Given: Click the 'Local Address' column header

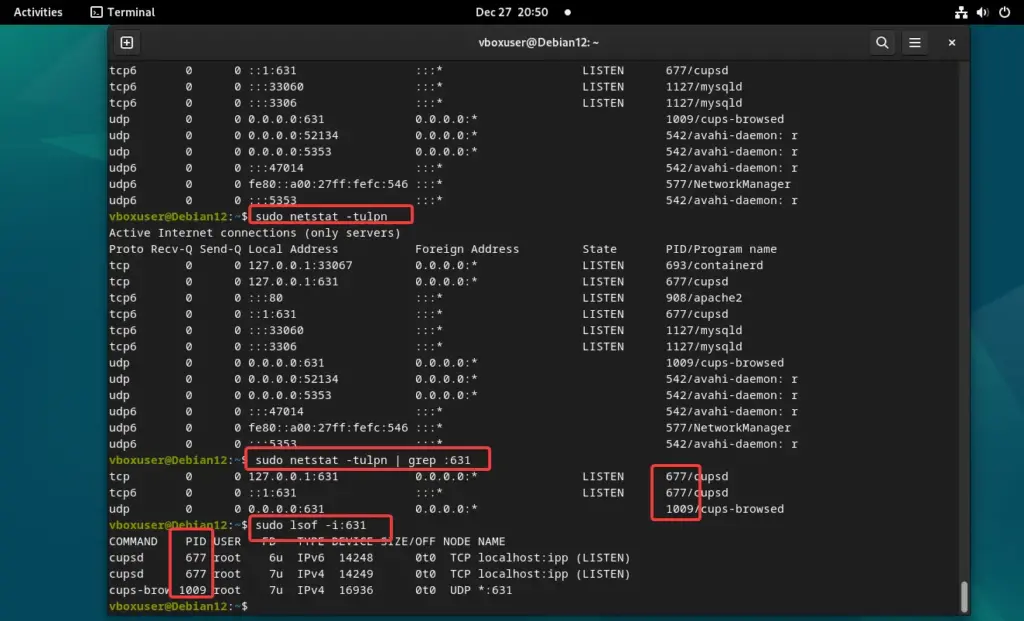Looking at the screenshot, I should (x=293, y=249).
